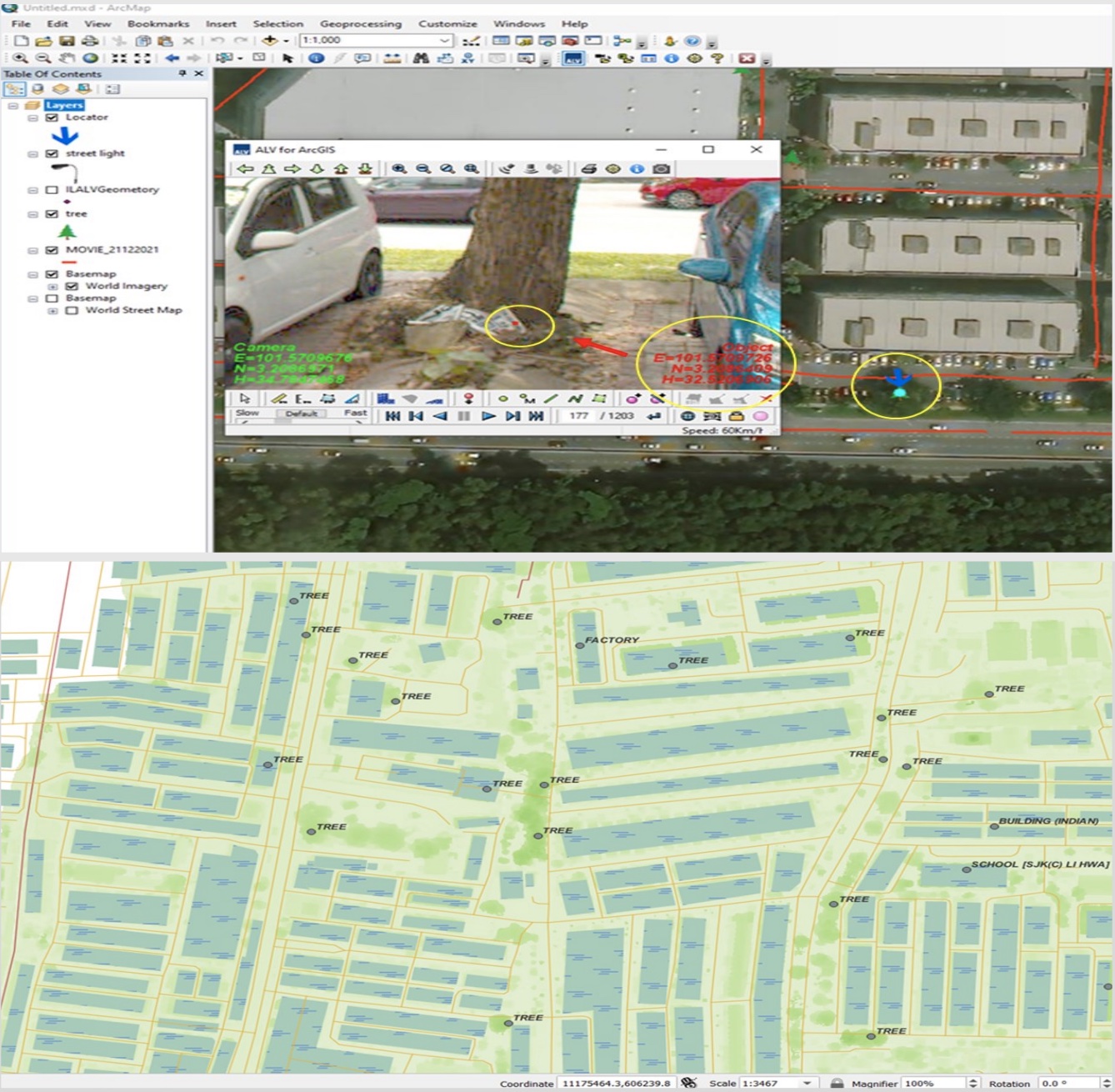Image resolution: width=1115 pixels, height=1092 pixels.
Task: Open the Selection menu
Action: click(x=277, y=23)
